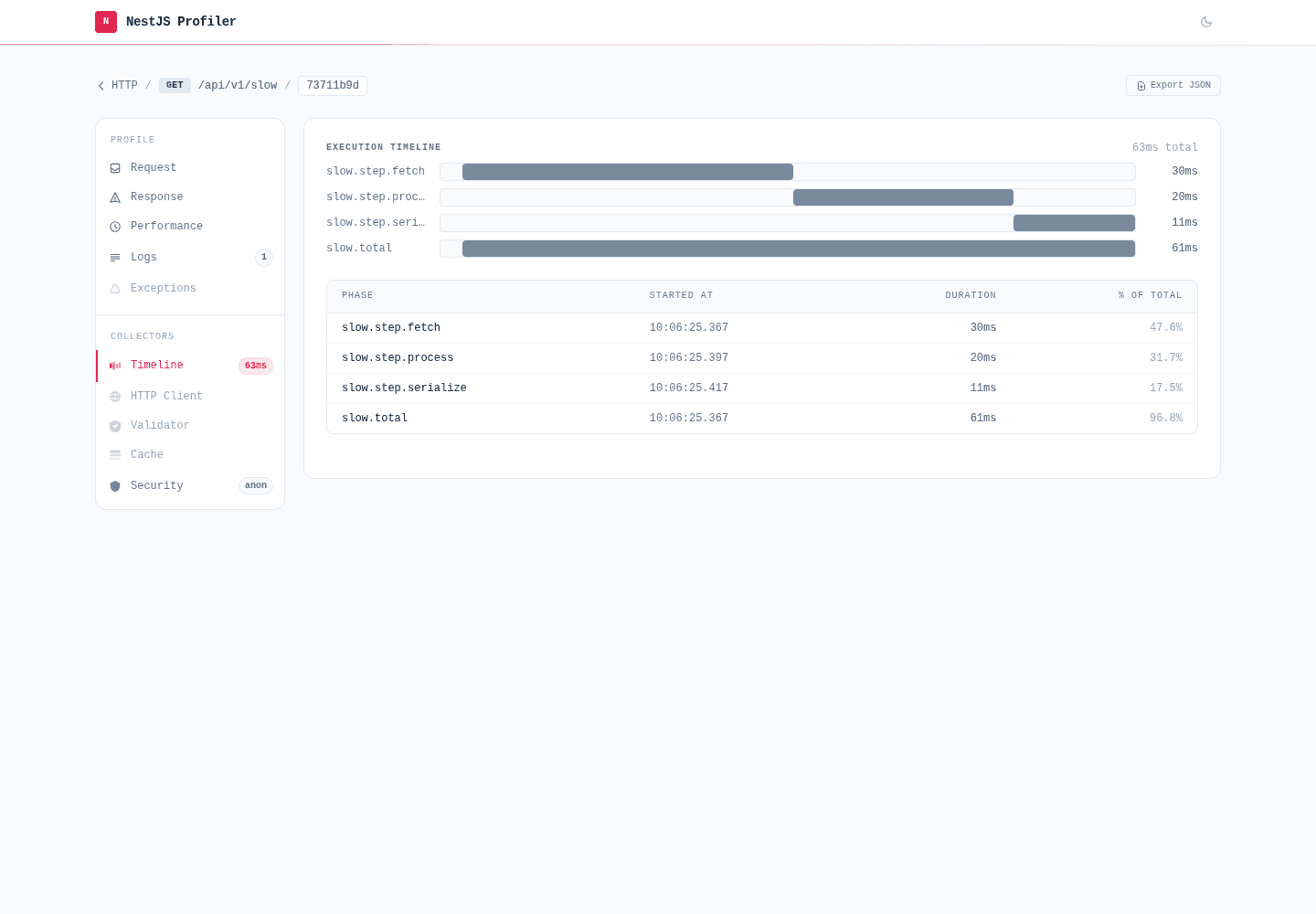Click the 63ms total label
Viewport: 1316px width, 914px height.
(1165, 147)
